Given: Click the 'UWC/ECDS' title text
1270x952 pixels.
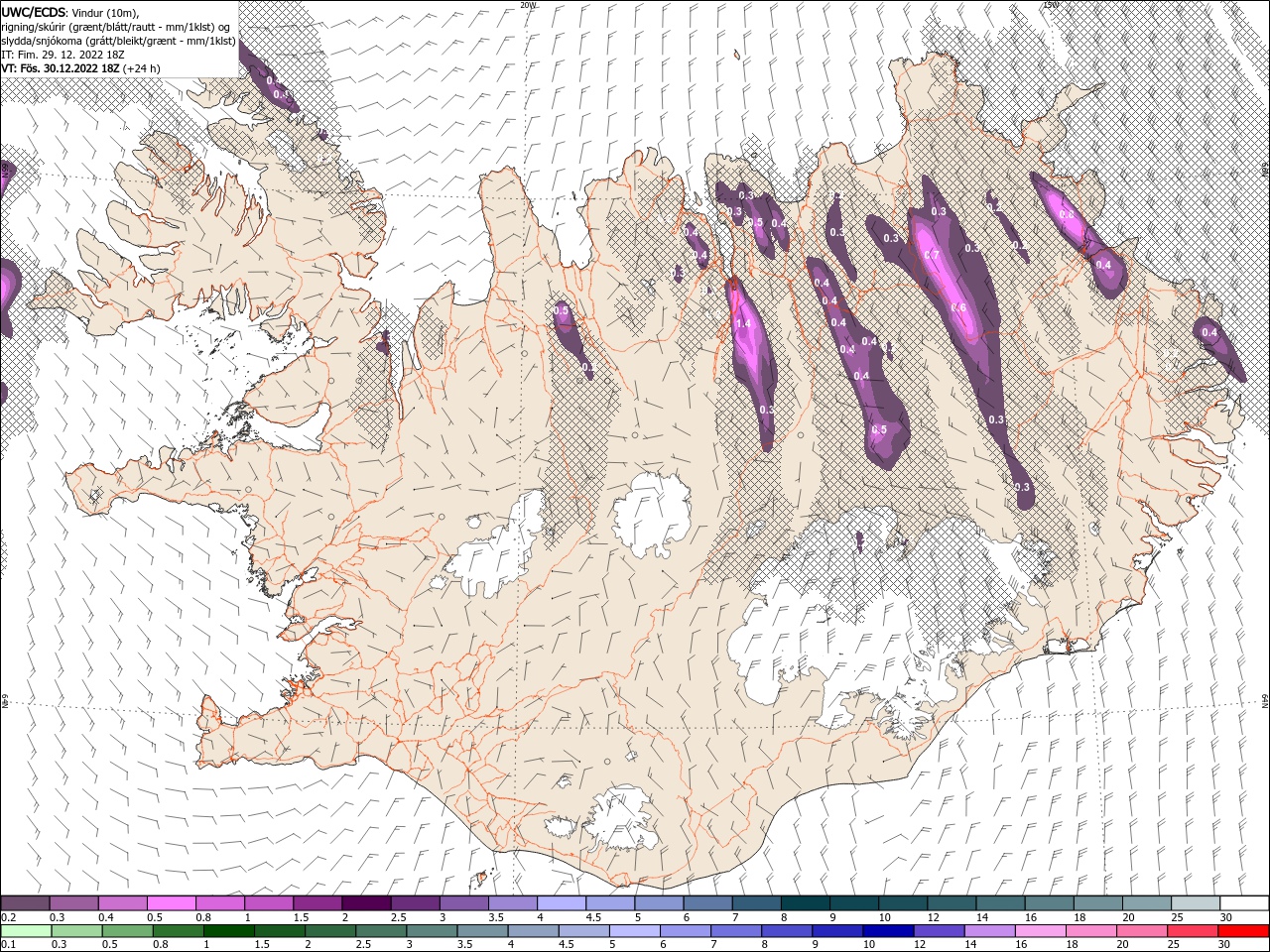Looking at the screenshot, I should 35,11.
